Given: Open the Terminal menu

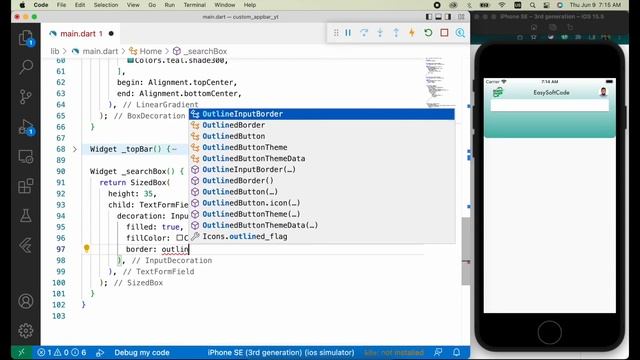Looking at the screenshot, I should point(195,5).
